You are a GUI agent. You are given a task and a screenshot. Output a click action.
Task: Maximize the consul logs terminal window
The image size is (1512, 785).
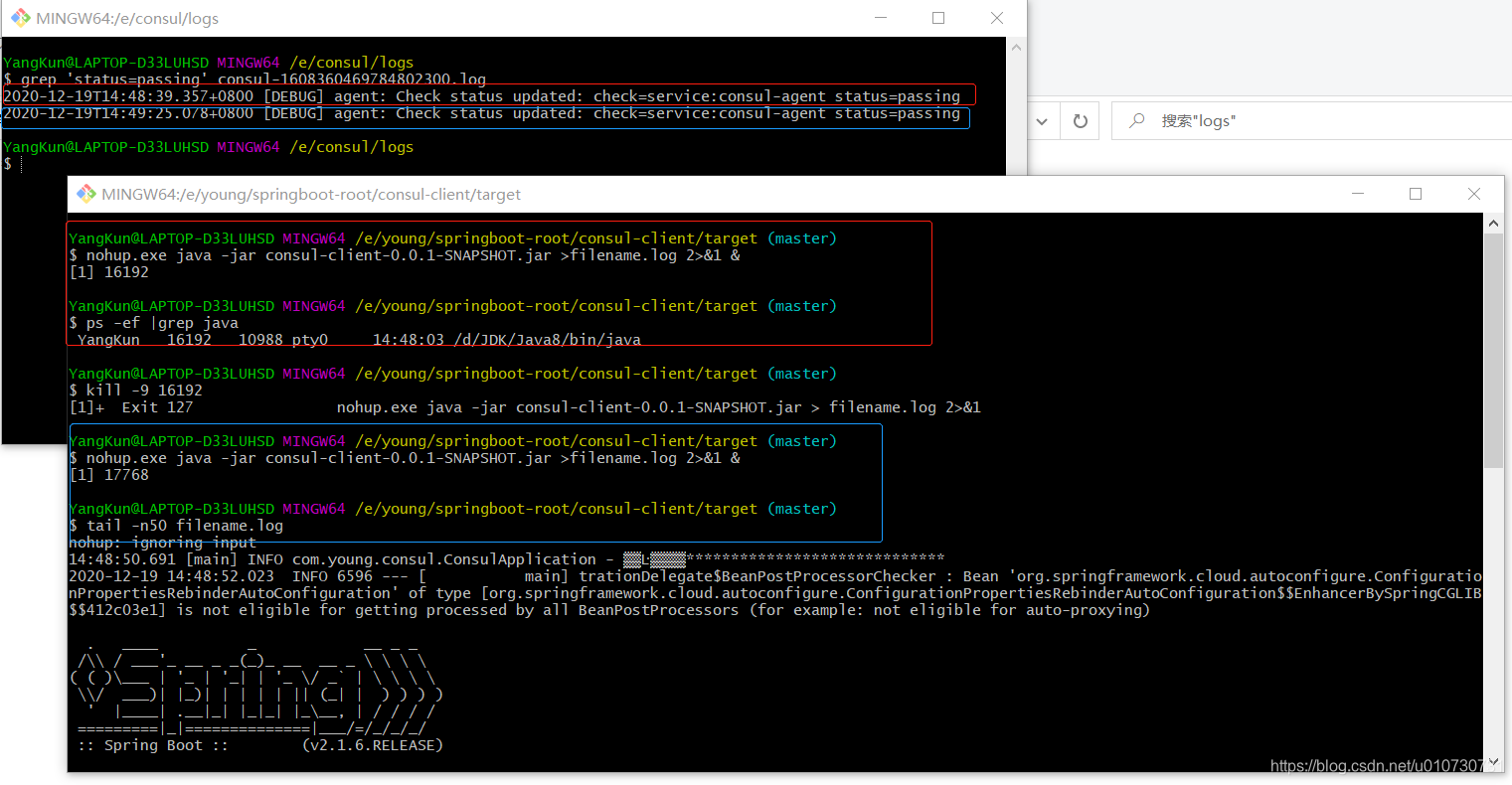tap(938, 18)
